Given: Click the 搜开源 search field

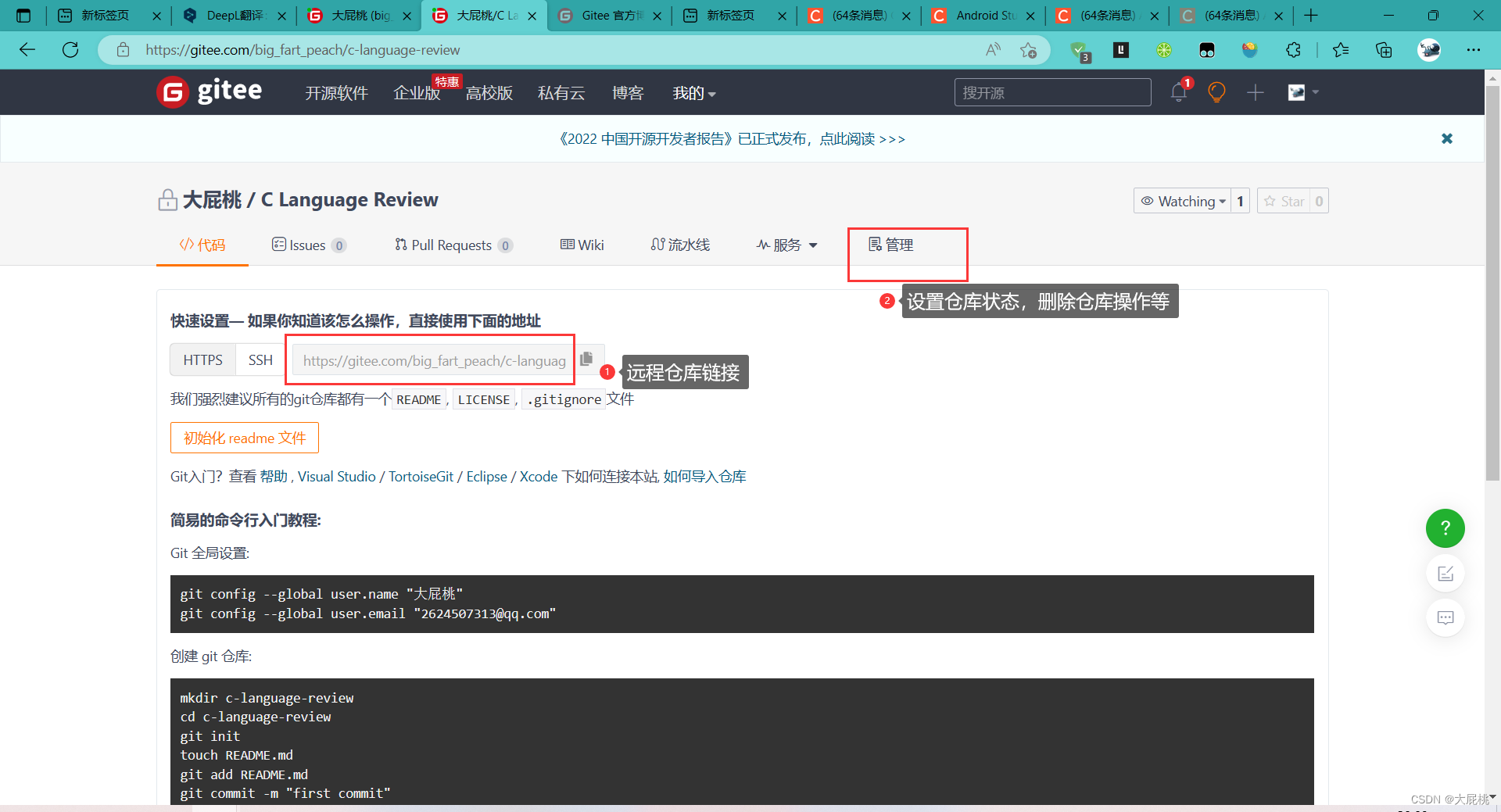Looking at the screenshot, I should point(1052,92).
